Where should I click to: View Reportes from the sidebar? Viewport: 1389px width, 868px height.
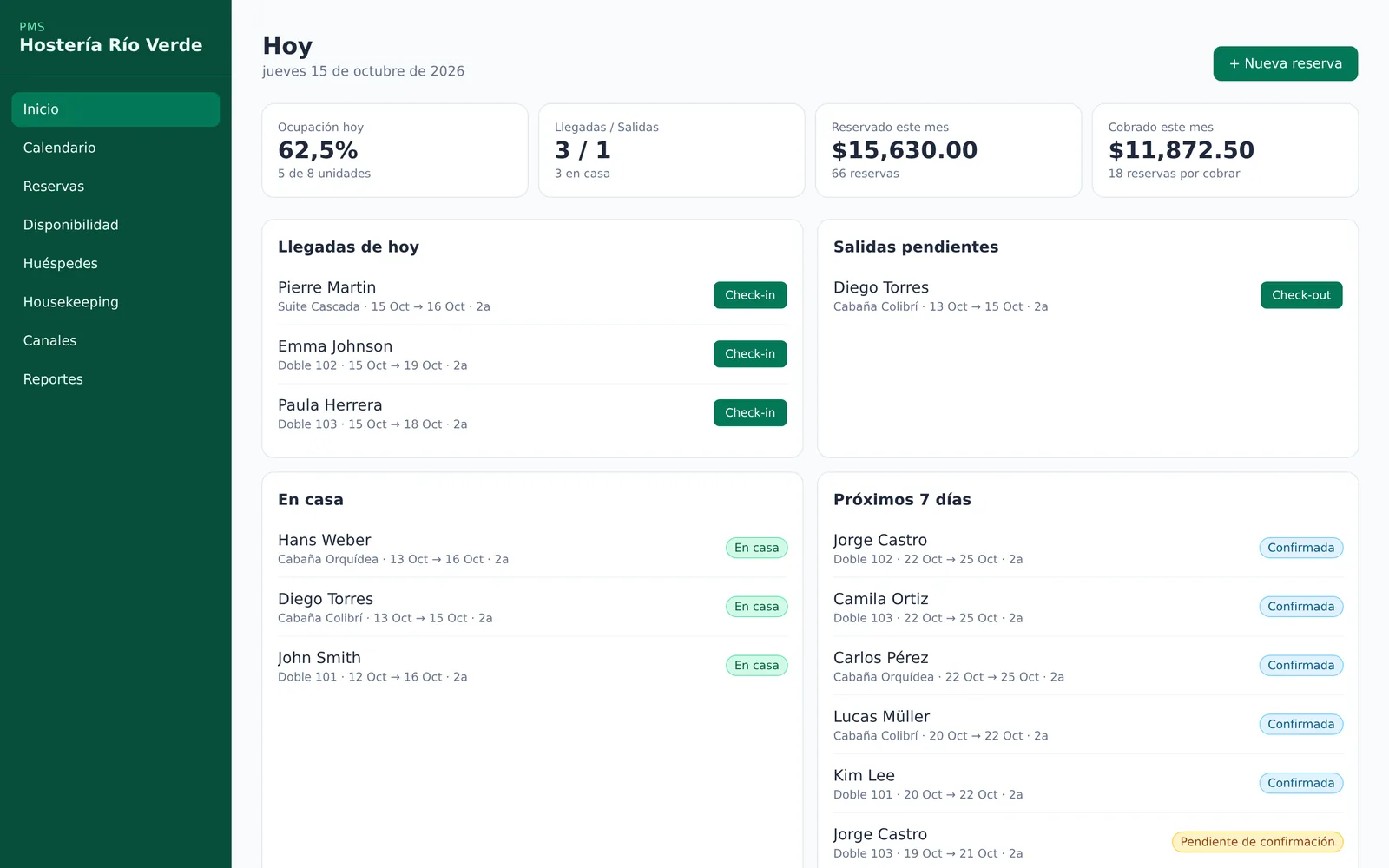click(115, 379)
